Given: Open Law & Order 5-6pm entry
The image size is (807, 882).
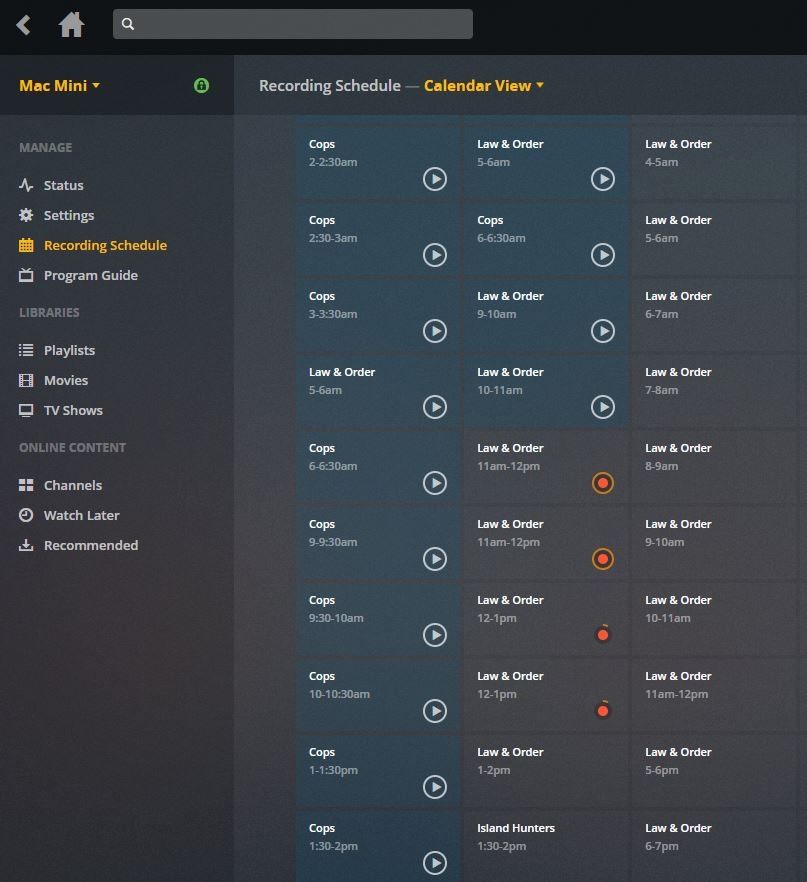Looking at the screenshot, I should tap(714, 770).
